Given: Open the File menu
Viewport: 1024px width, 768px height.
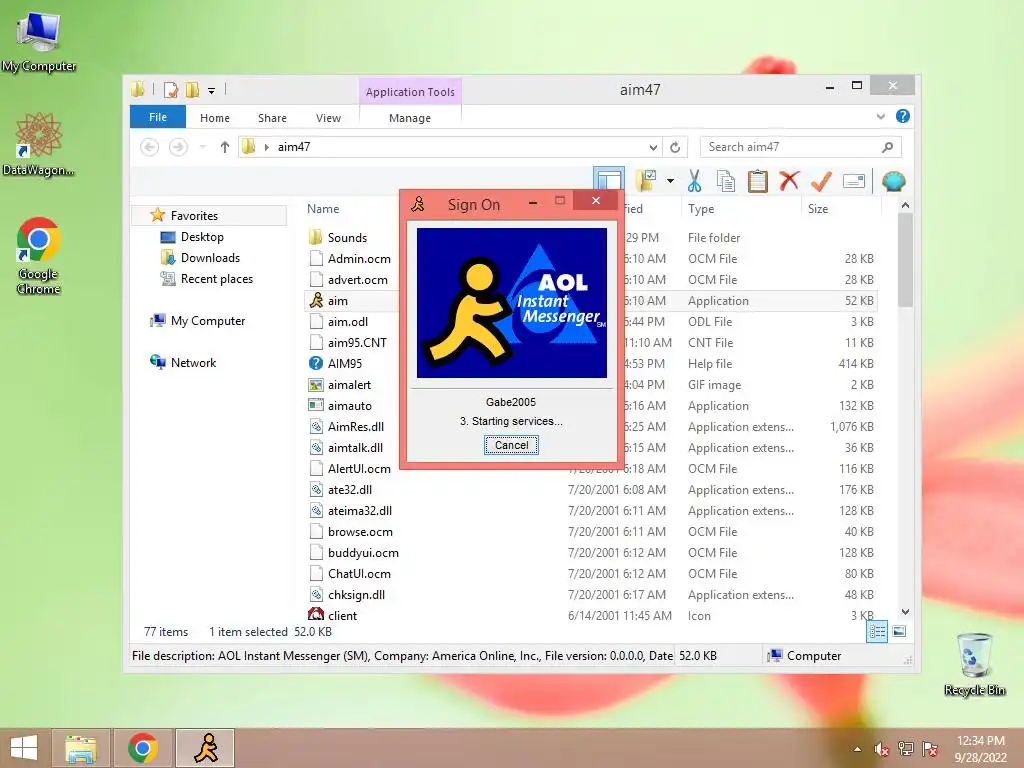Looking at the screenshot, I should coord(158,117).
